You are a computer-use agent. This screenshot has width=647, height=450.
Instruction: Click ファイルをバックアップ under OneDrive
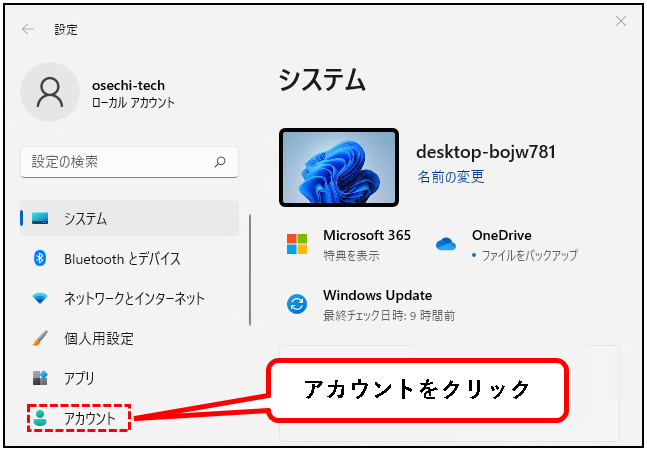pyautogui.click(x=529, y=255)
